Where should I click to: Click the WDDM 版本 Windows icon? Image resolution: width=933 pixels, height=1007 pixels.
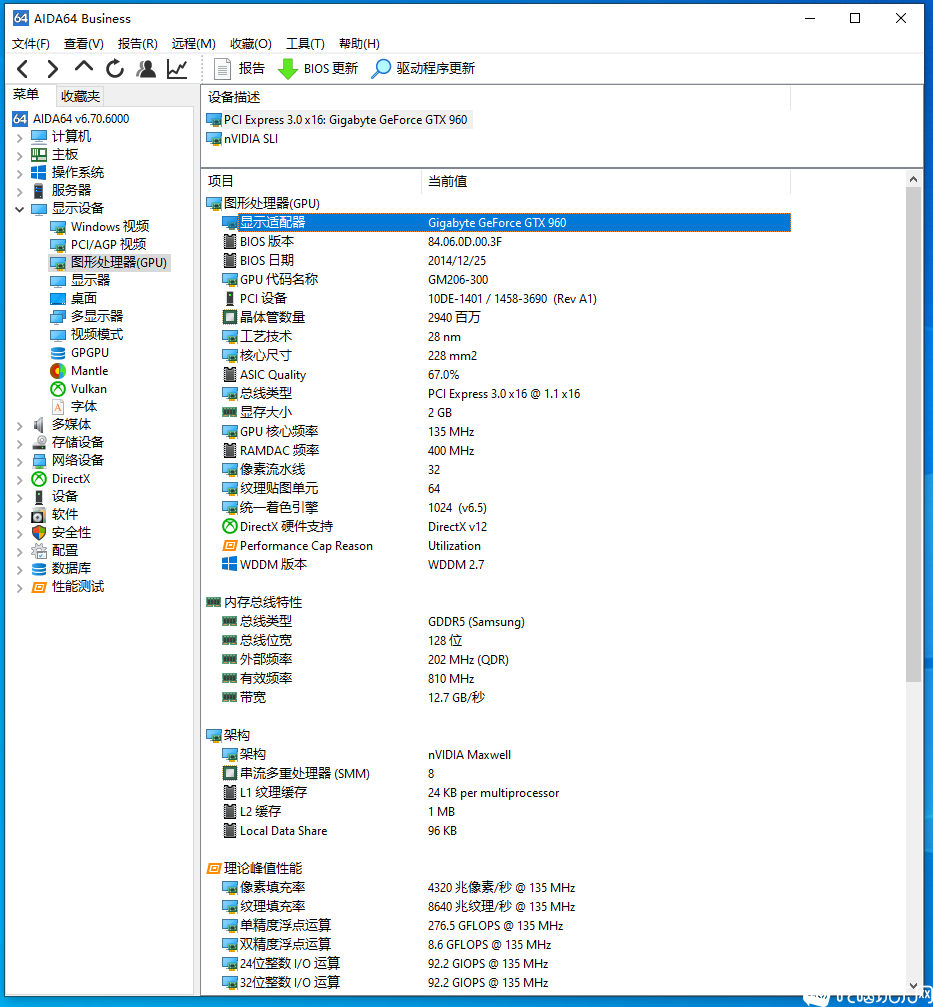tap(229, 565)
